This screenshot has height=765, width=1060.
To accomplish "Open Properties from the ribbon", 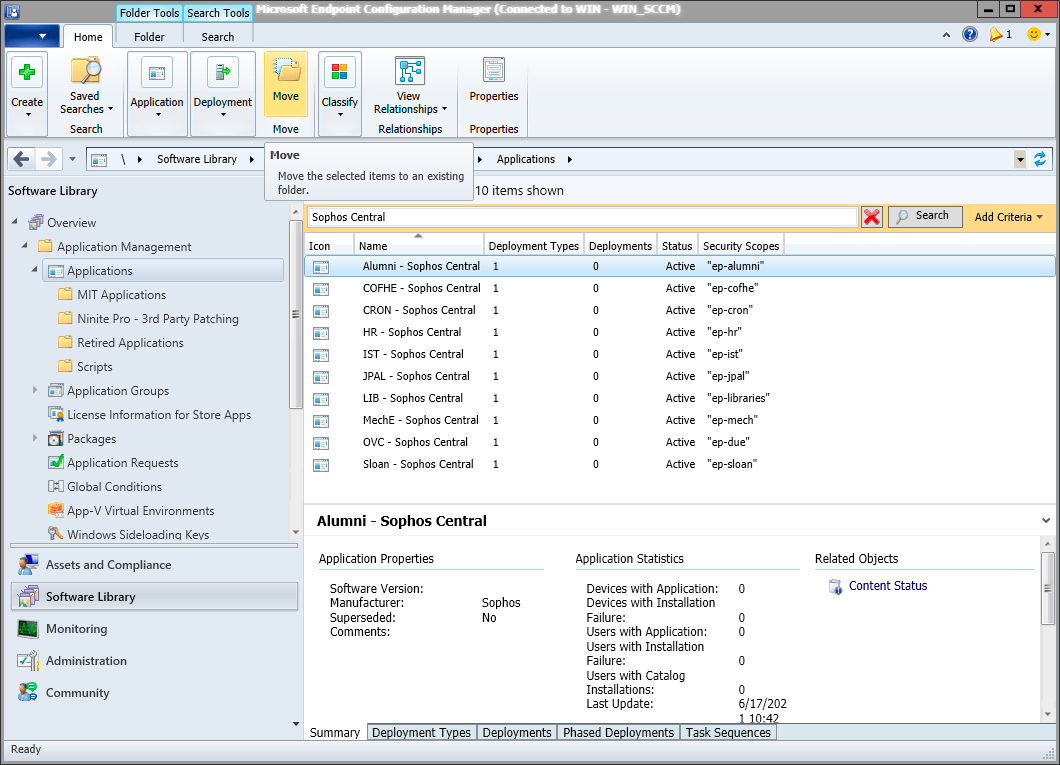I will click(x=493, y=80).
